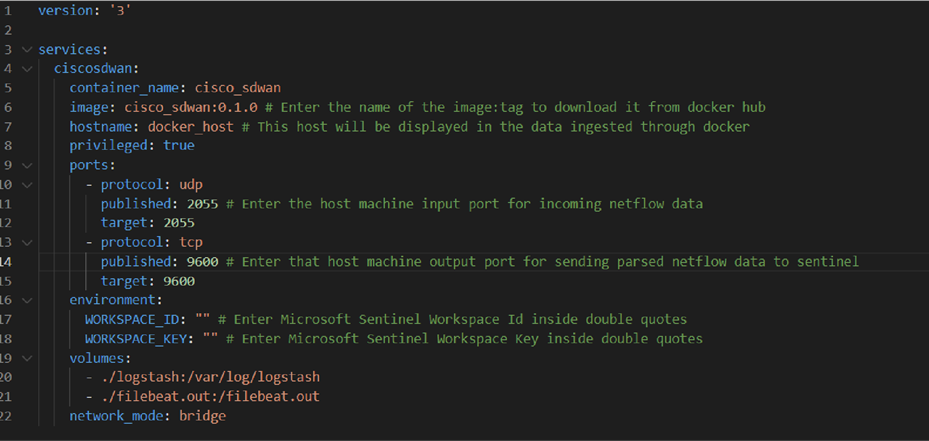Click the container_name value cisco_sdwan
This screenshot has height=441, width=929.
[x=238, y=88]
